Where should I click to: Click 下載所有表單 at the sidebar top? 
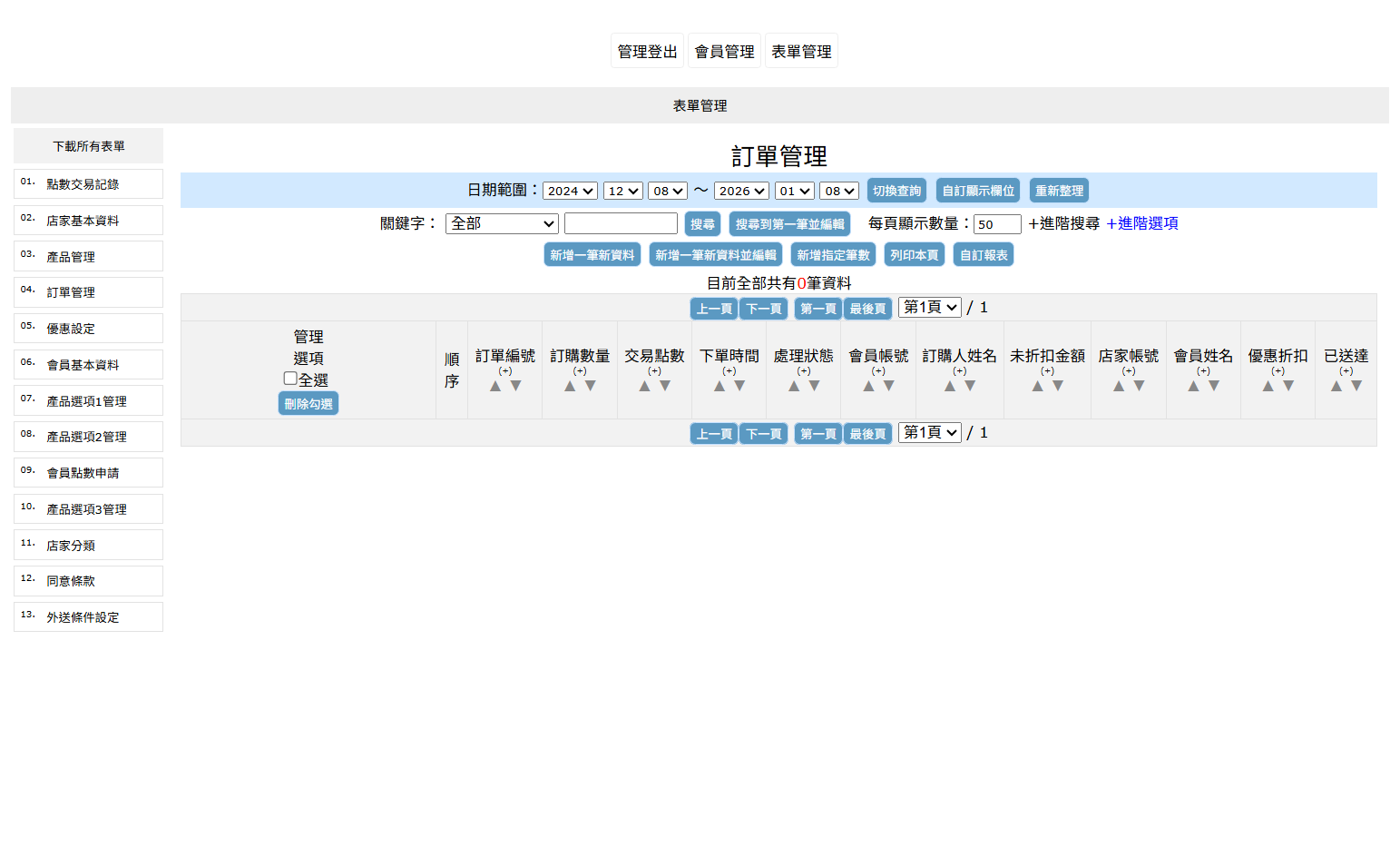pyautogui.click(x=88, y=146)
